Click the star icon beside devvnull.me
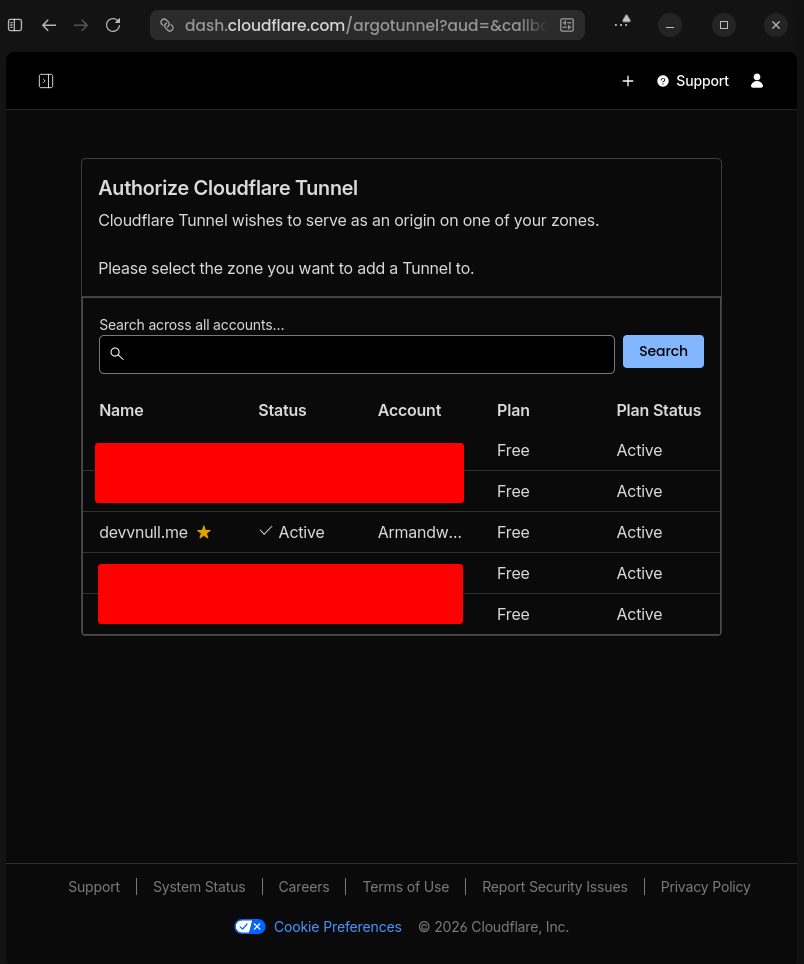804x964 pixels. tap(204, 532)
